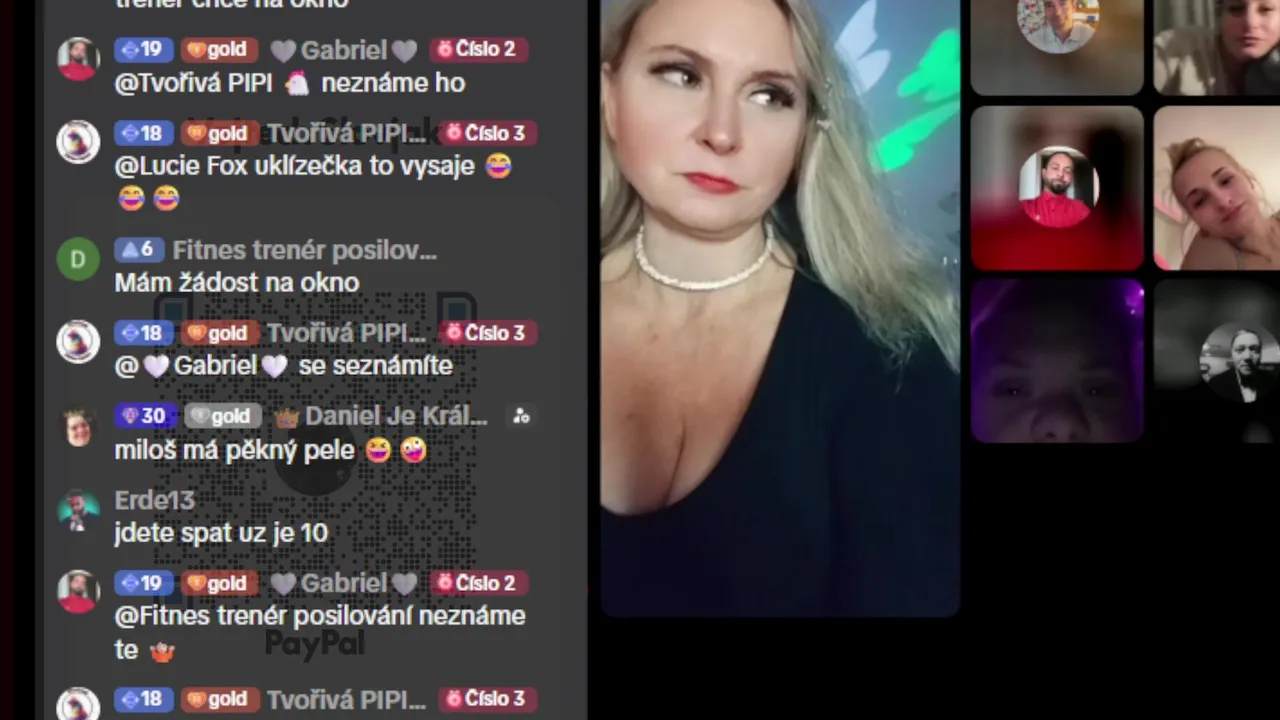Select the black-and-white man guest thumbnail
This screenshot has height=720, width=1280.
[x=1217, y=360]
